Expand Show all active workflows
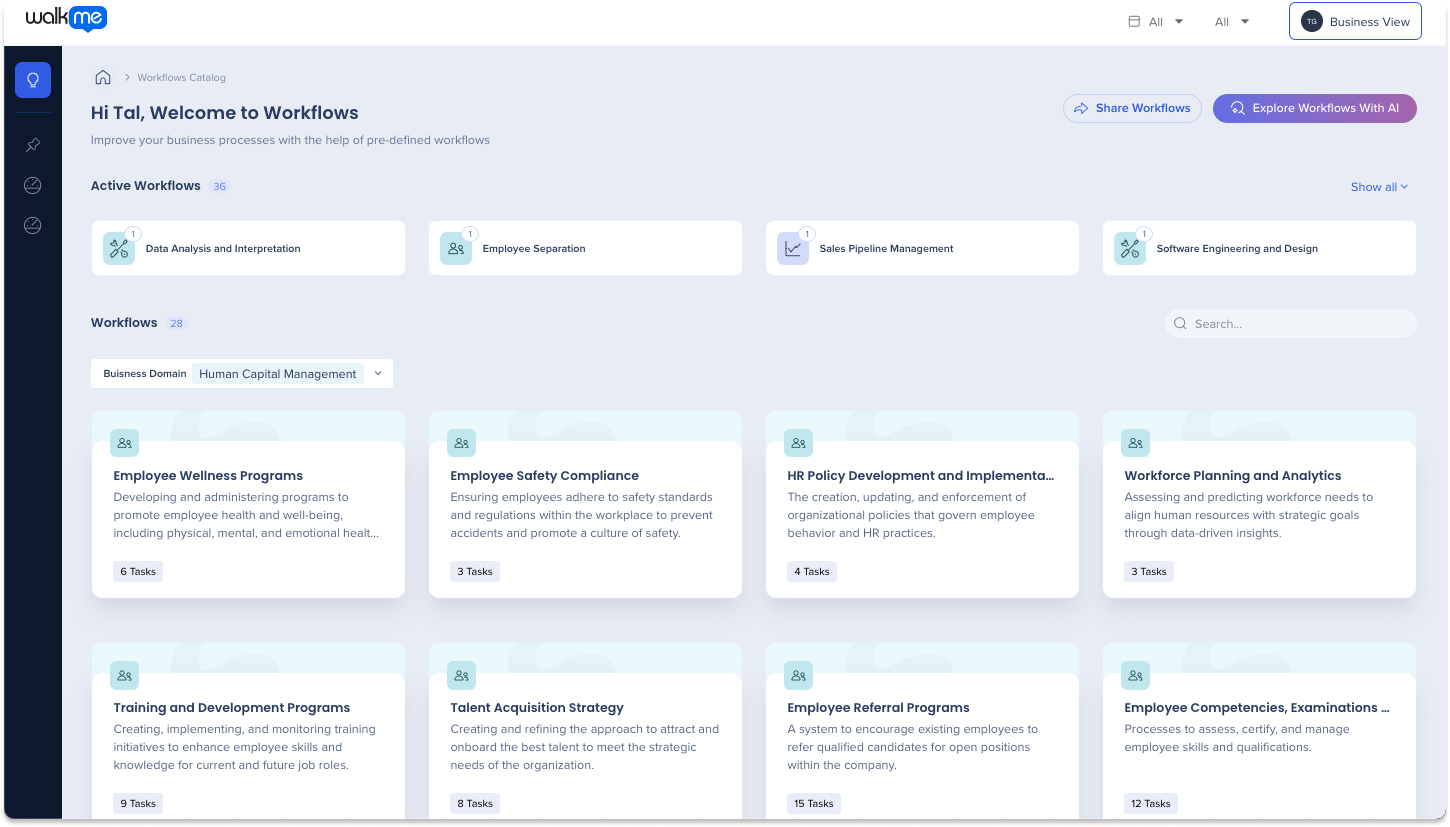This screenshot has height=827, width=1450. [1379, 187]
